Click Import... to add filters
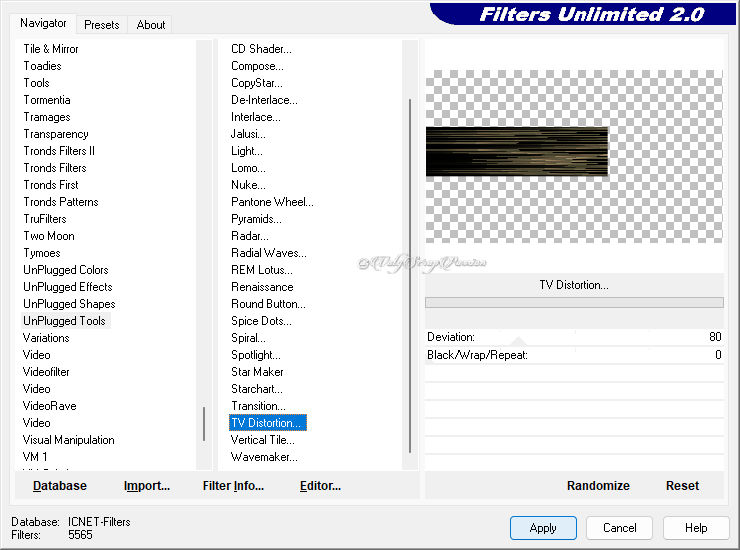740x550 pixels. (147, 486)
